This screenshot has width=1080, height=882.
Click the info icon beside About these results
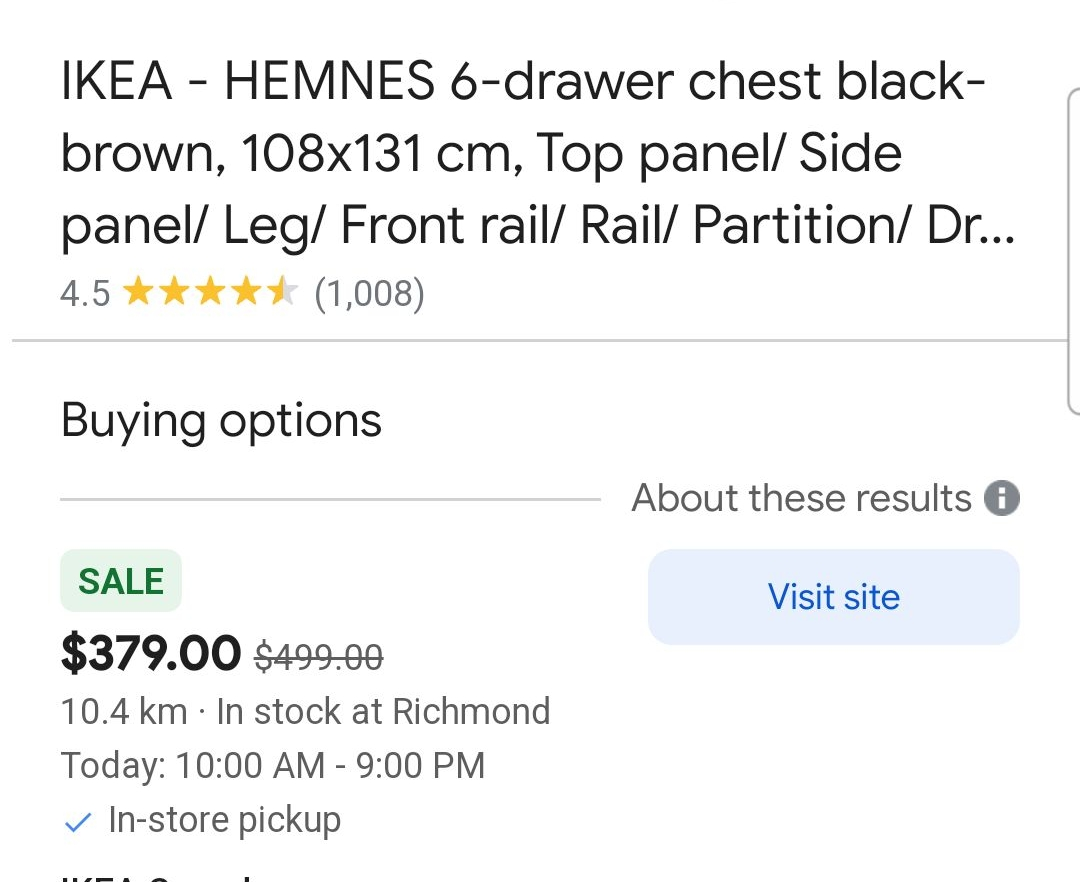pyautogui.click(x=1001, y=498)
